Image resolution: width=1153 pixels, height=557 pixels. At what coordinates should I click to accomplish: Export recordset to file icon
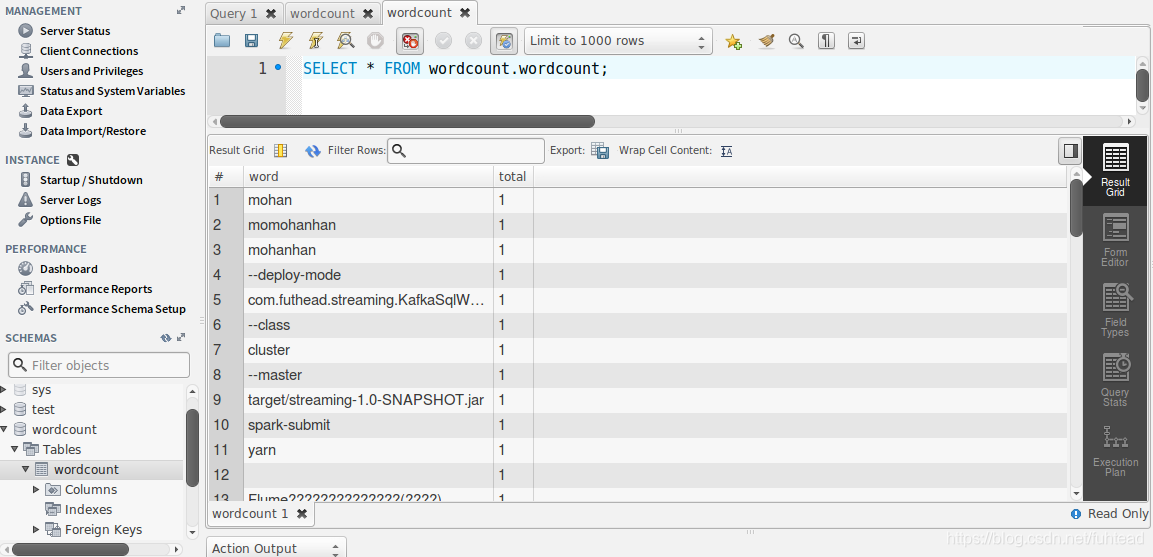(600, 151)
